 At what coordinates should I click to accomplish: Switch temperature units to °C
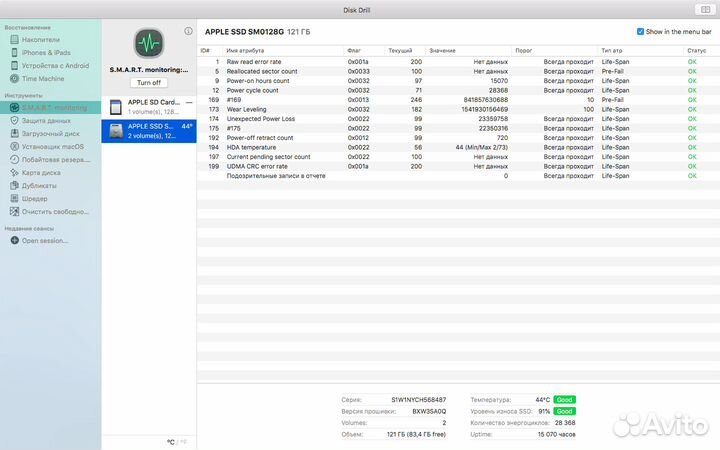[x=170, y=442]
